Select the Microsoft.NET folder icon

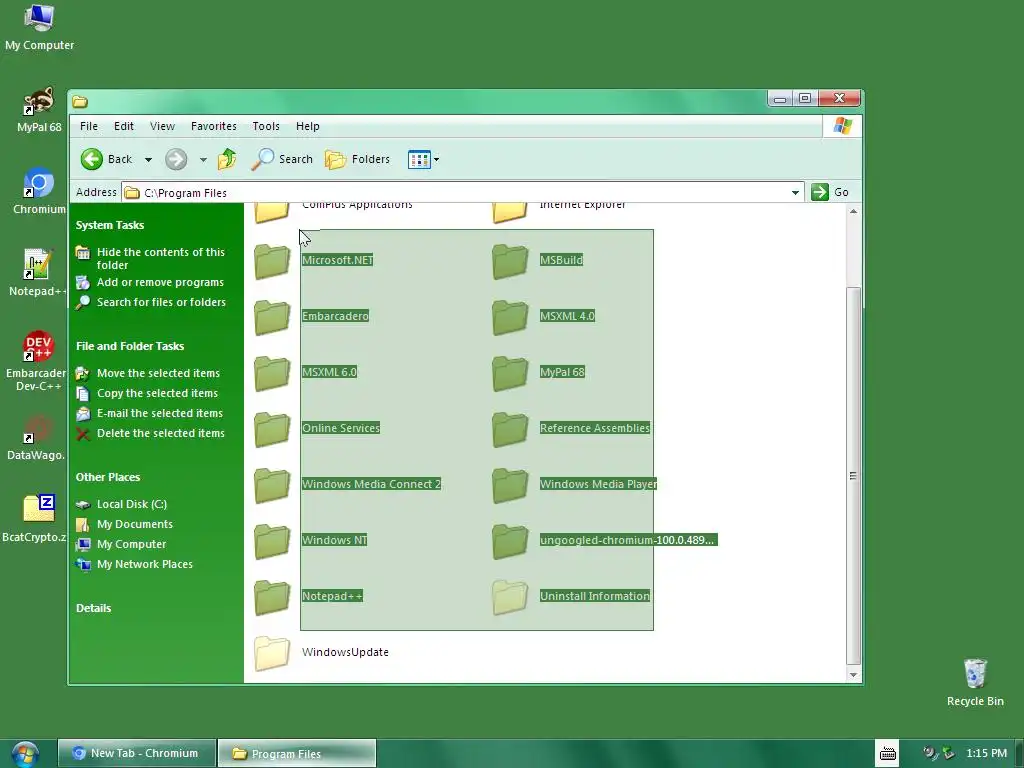[272, 261]
